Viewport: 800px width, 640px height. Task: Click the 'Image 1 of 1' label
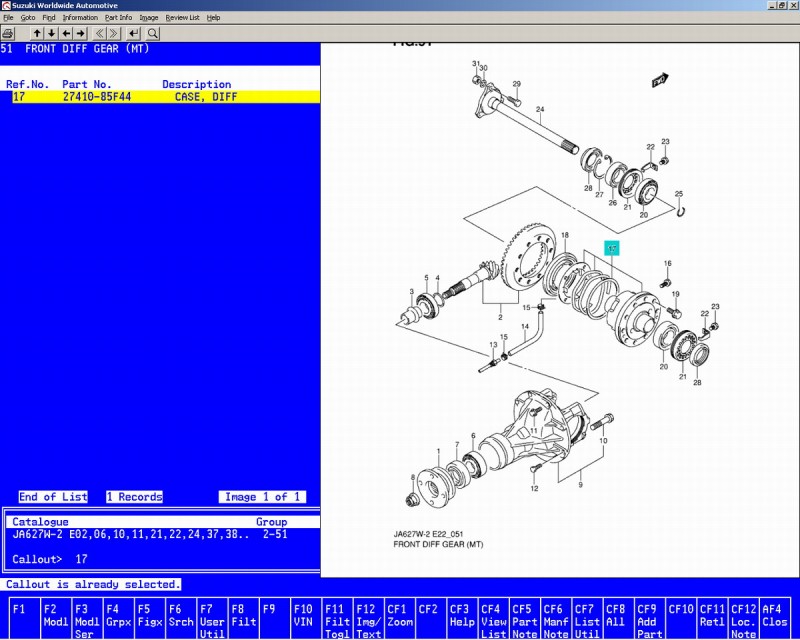click(262, 497)
